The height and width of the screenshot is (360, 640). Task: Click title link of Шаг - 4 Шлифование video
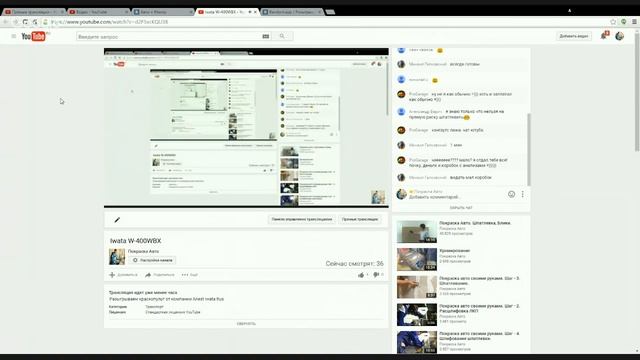[x=479, y=336]
